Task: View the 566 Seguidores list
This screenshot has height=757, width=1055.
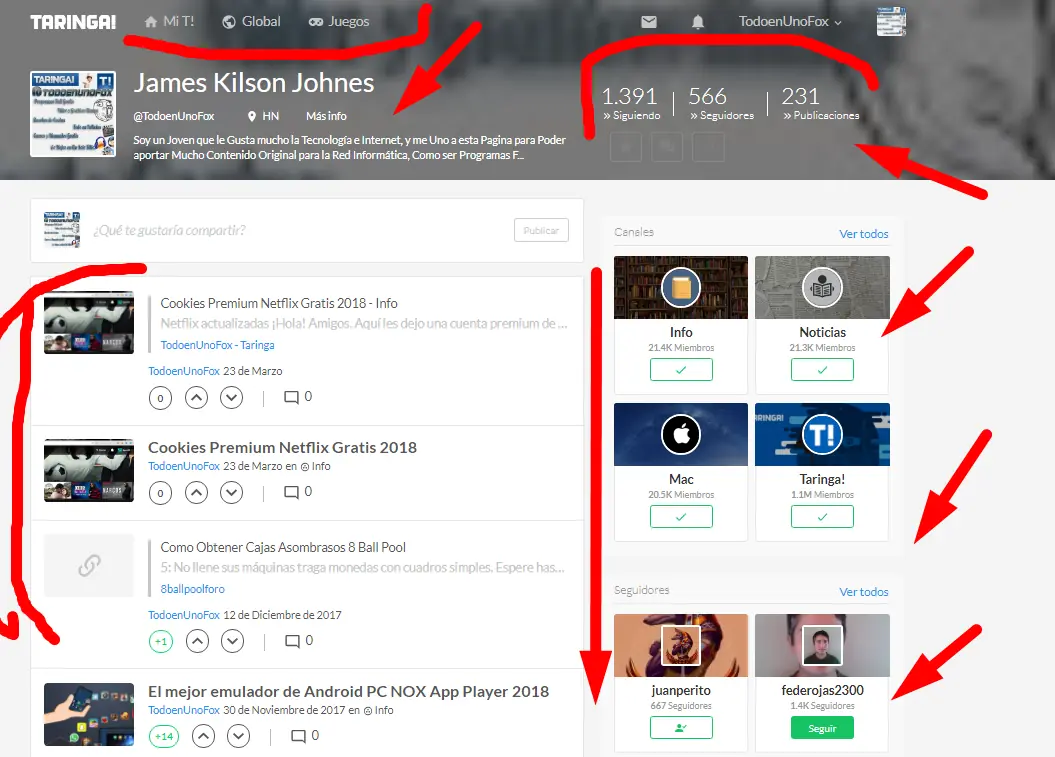Action: (721, 103)
